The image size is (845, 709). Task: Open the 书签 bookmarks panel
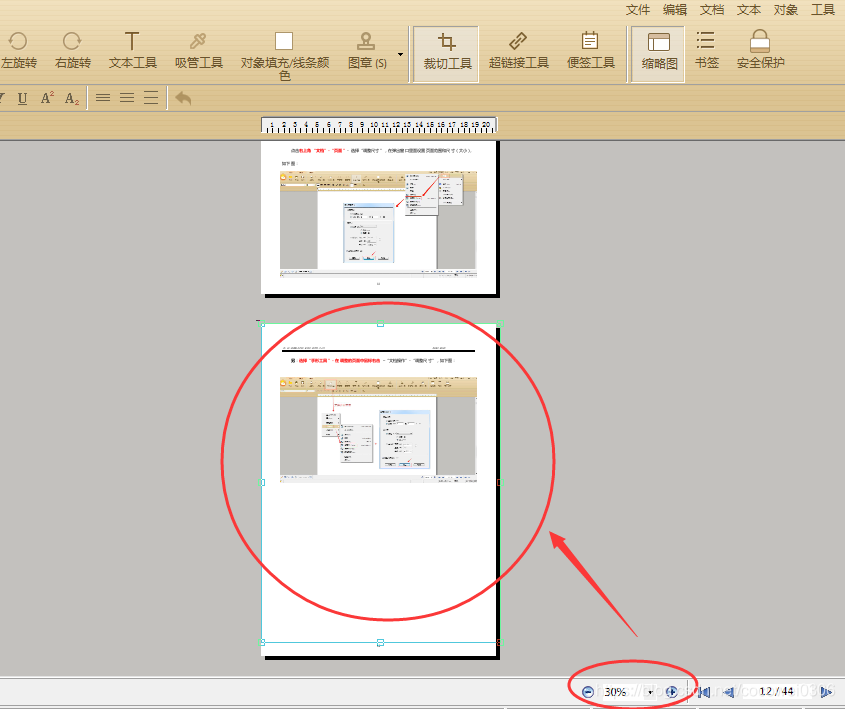(x=707, y=51)
